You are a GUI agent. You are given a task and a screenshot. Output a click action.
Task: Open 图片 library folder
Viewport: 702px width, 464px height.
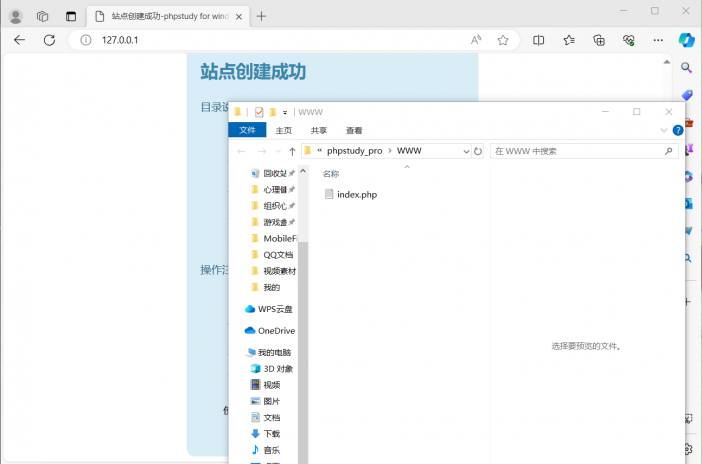[265, 401]
